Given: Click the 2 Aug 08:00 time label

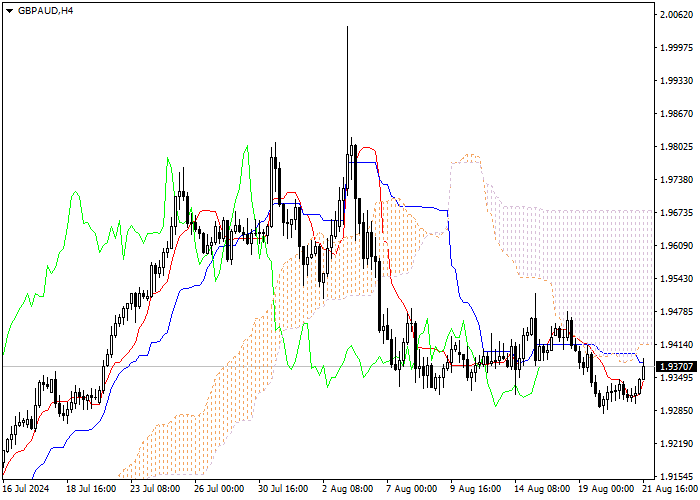Looking at the screenshot, I should (348, 489).
